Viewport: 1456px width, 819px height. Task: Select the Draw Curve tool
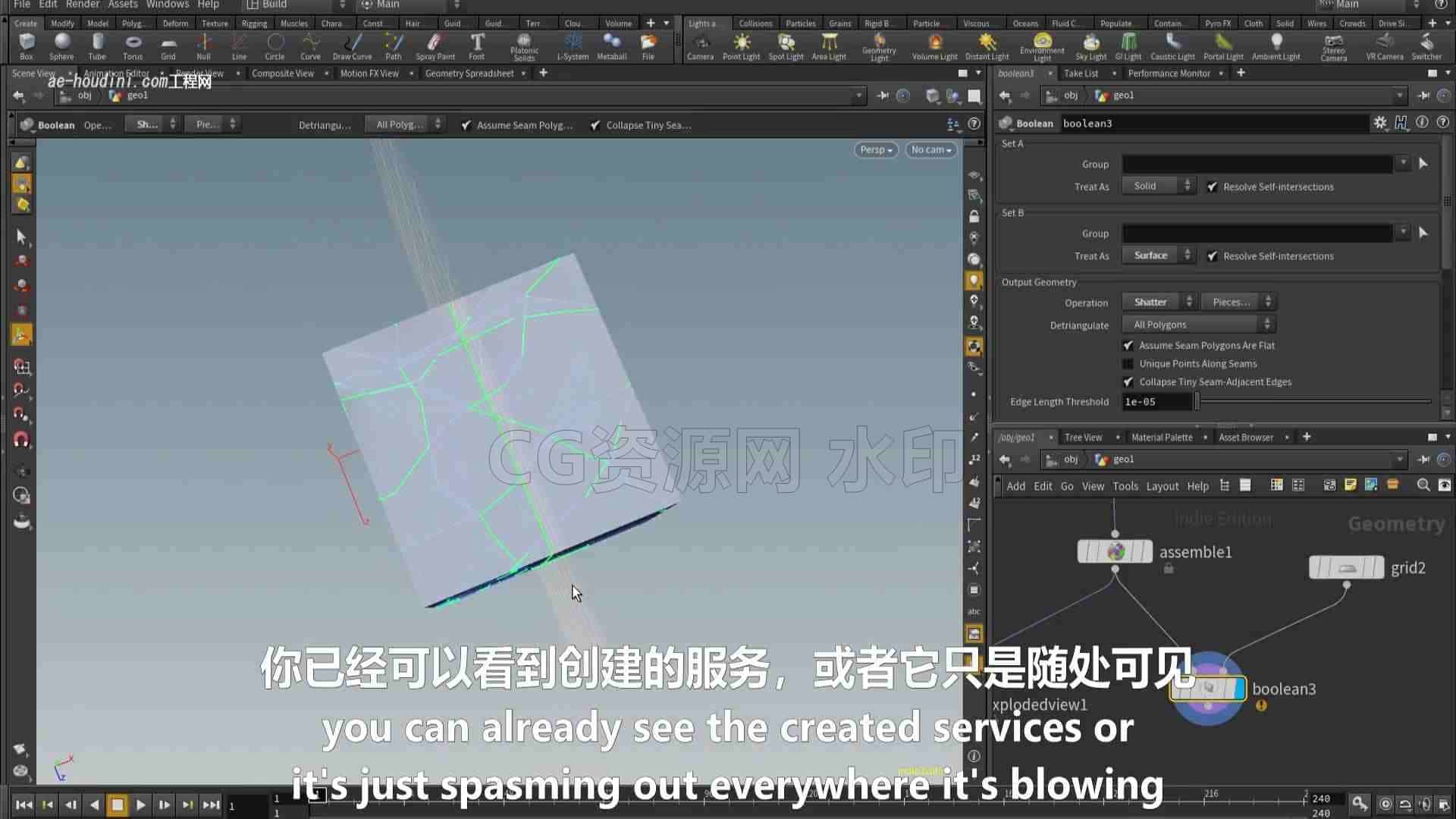coord(352,46)
